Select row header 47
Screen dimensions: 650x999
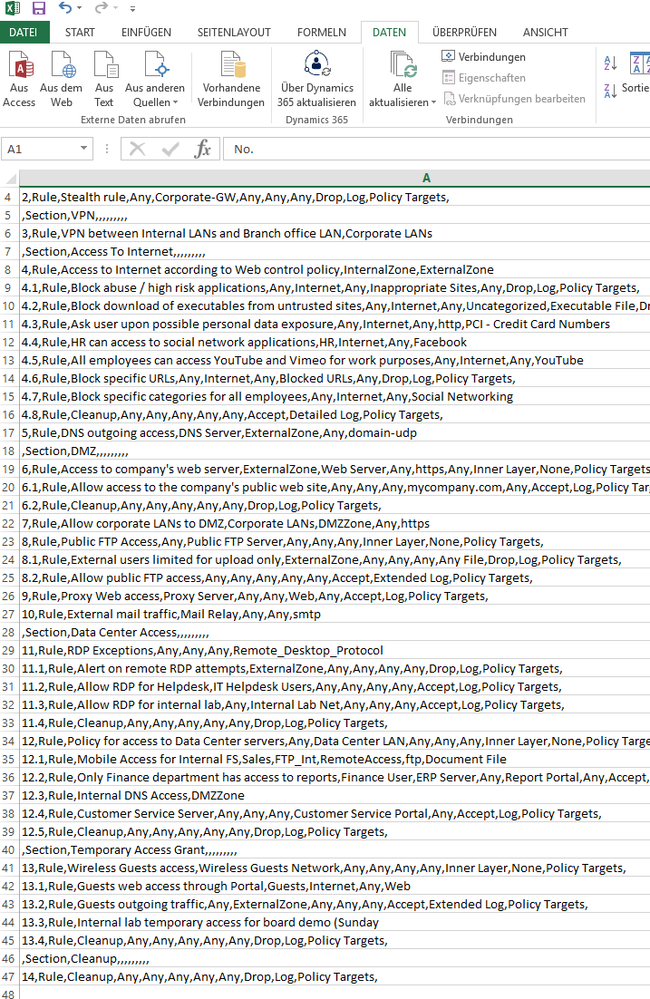click(9, 977)
